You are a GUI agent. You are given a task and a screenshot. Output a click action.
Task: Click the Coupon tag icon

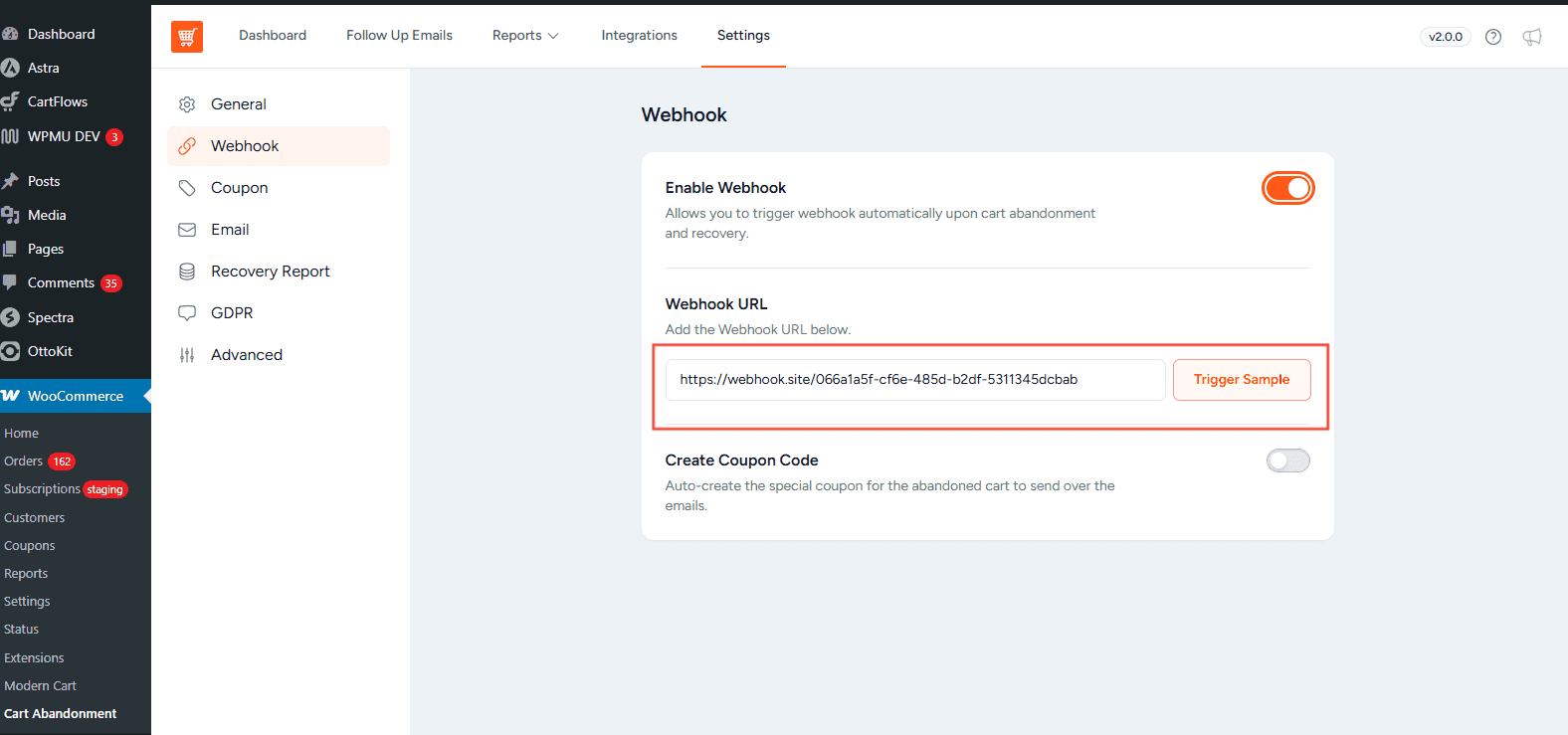point(187,188)
